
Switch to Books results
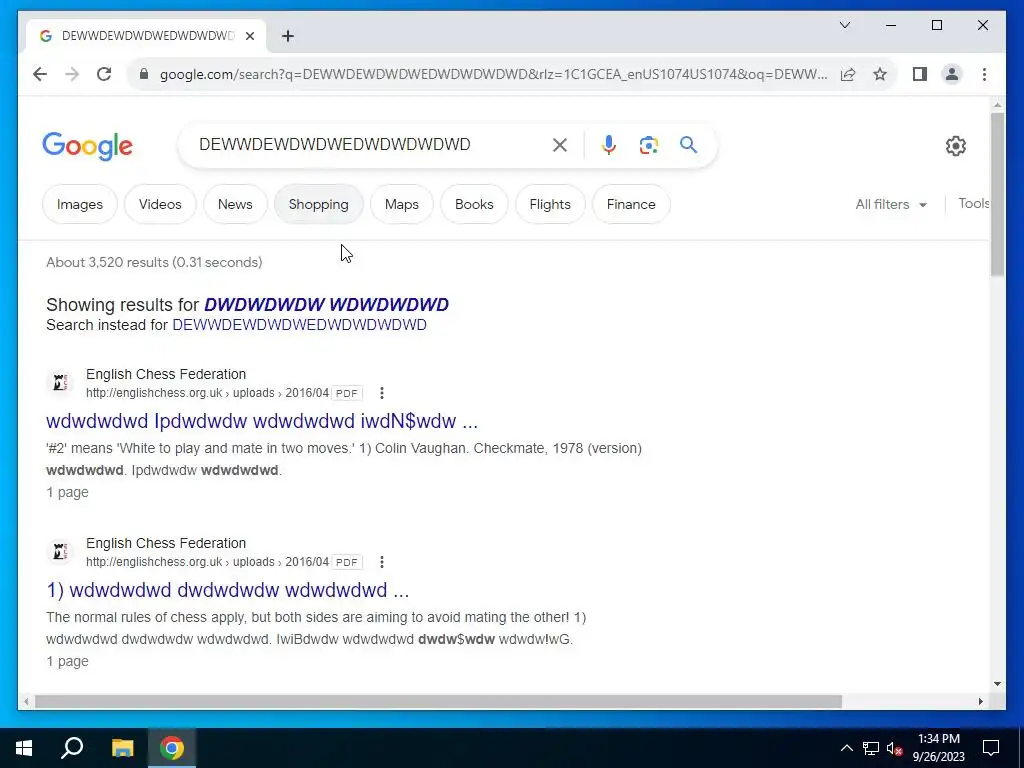click(x=474, y=204)
